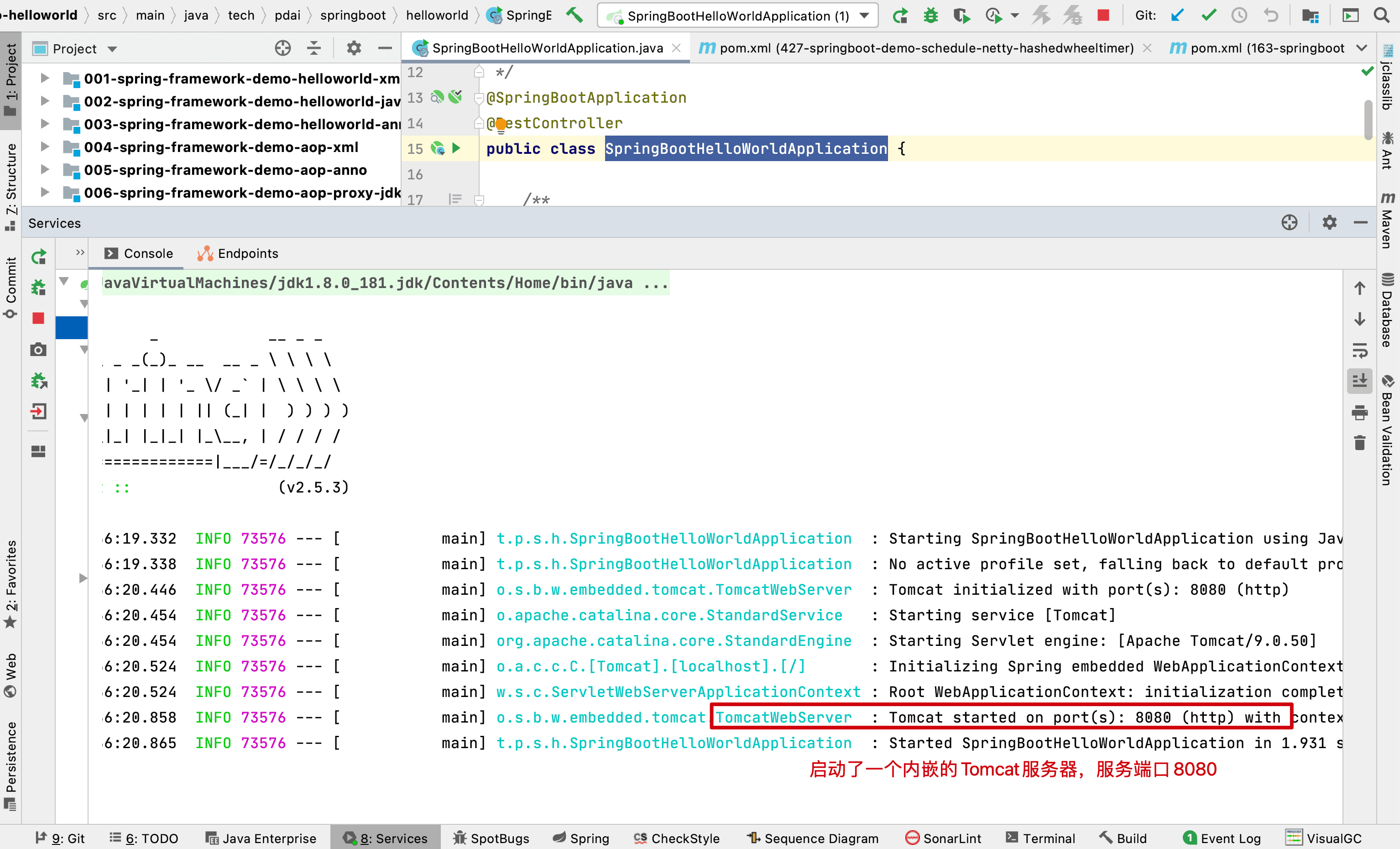This screenshot has height=849, width=1400.
Task: Open the run configuration dropdown
Action: coord(864,16)
